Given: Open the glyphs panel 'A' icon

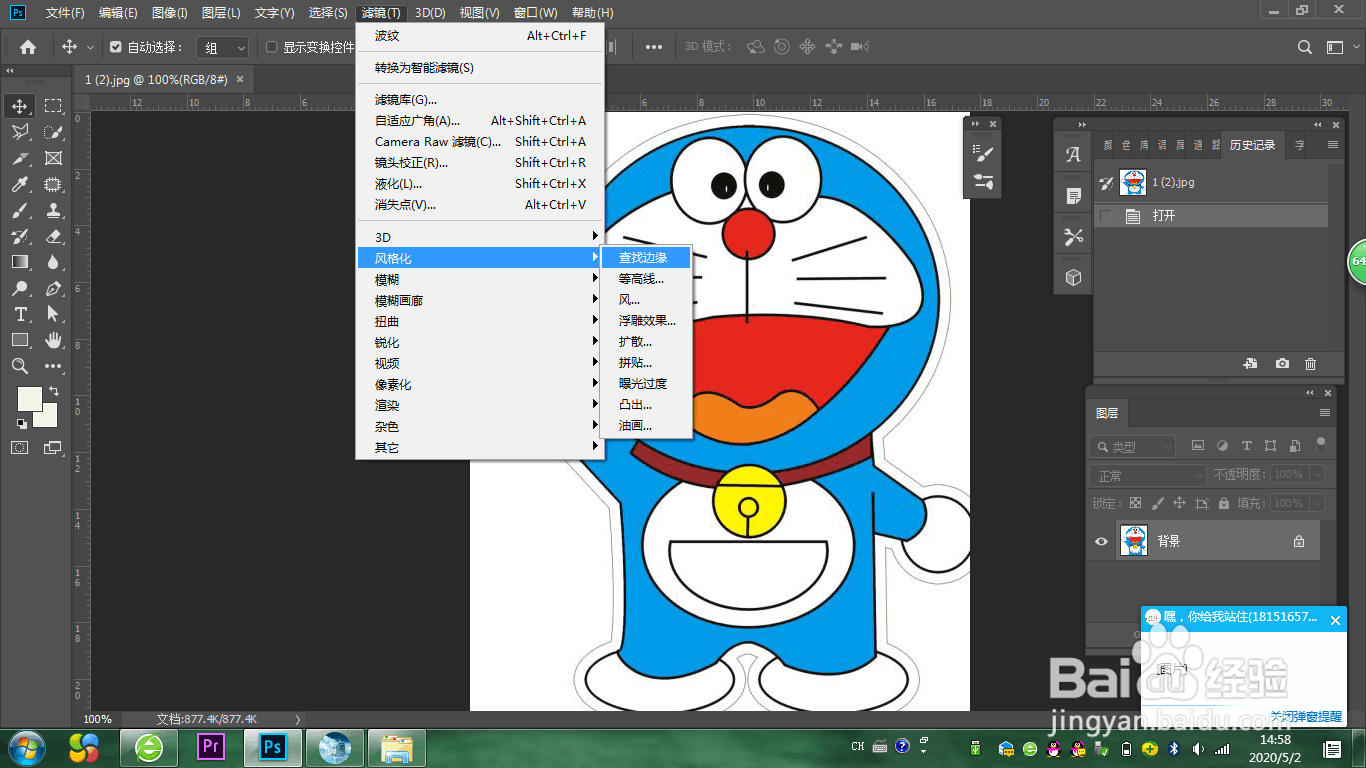Looking at the screenshot, I should tap(1074, 154).
